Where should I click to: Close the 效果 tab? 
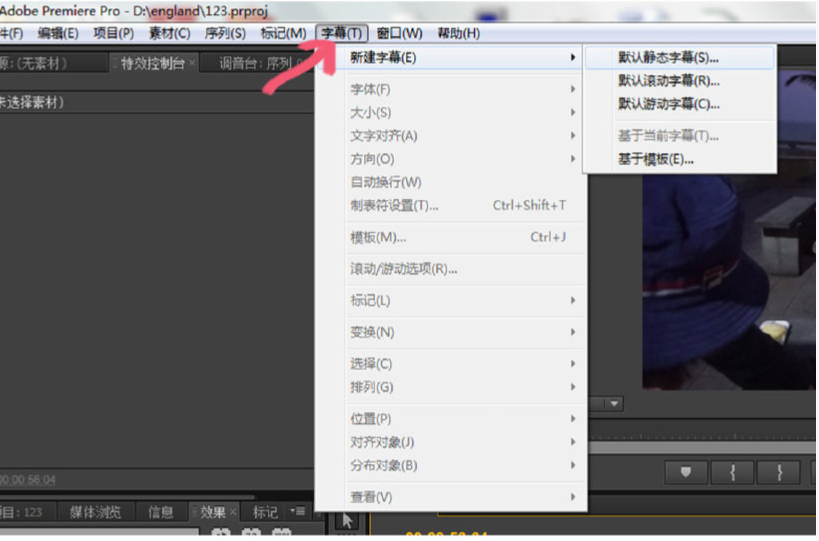click(x=233, y=512)
